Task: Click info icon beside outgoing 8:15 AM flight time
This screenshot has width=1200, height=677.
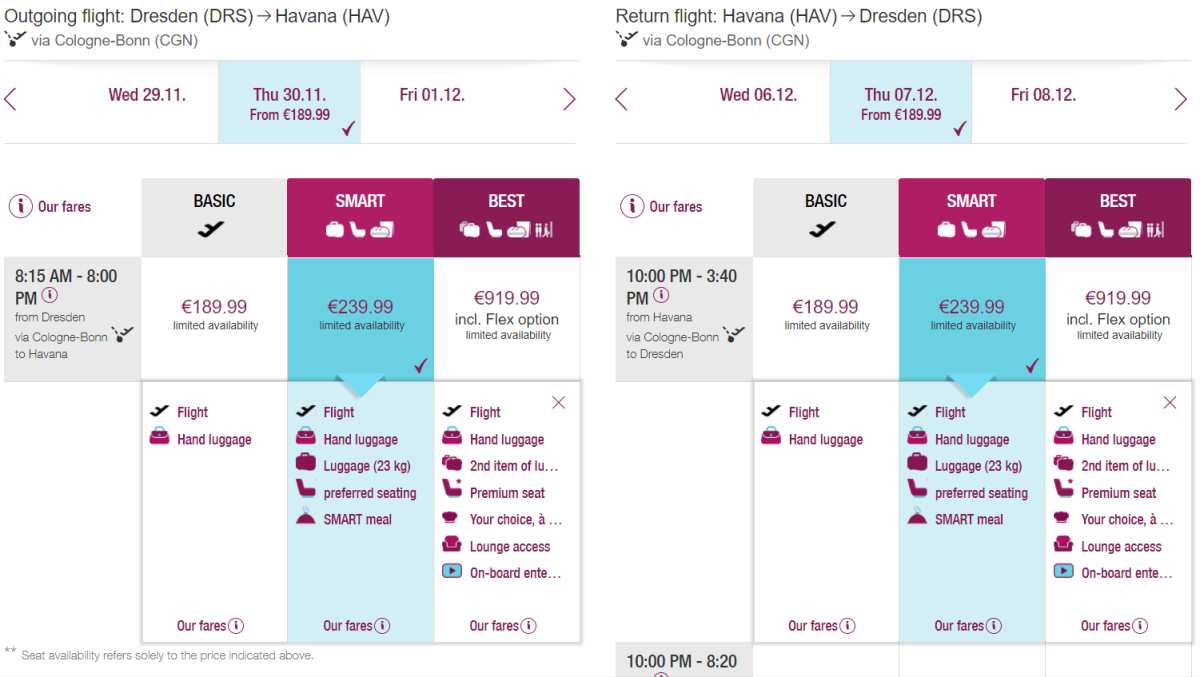Action: pos(49,296)
